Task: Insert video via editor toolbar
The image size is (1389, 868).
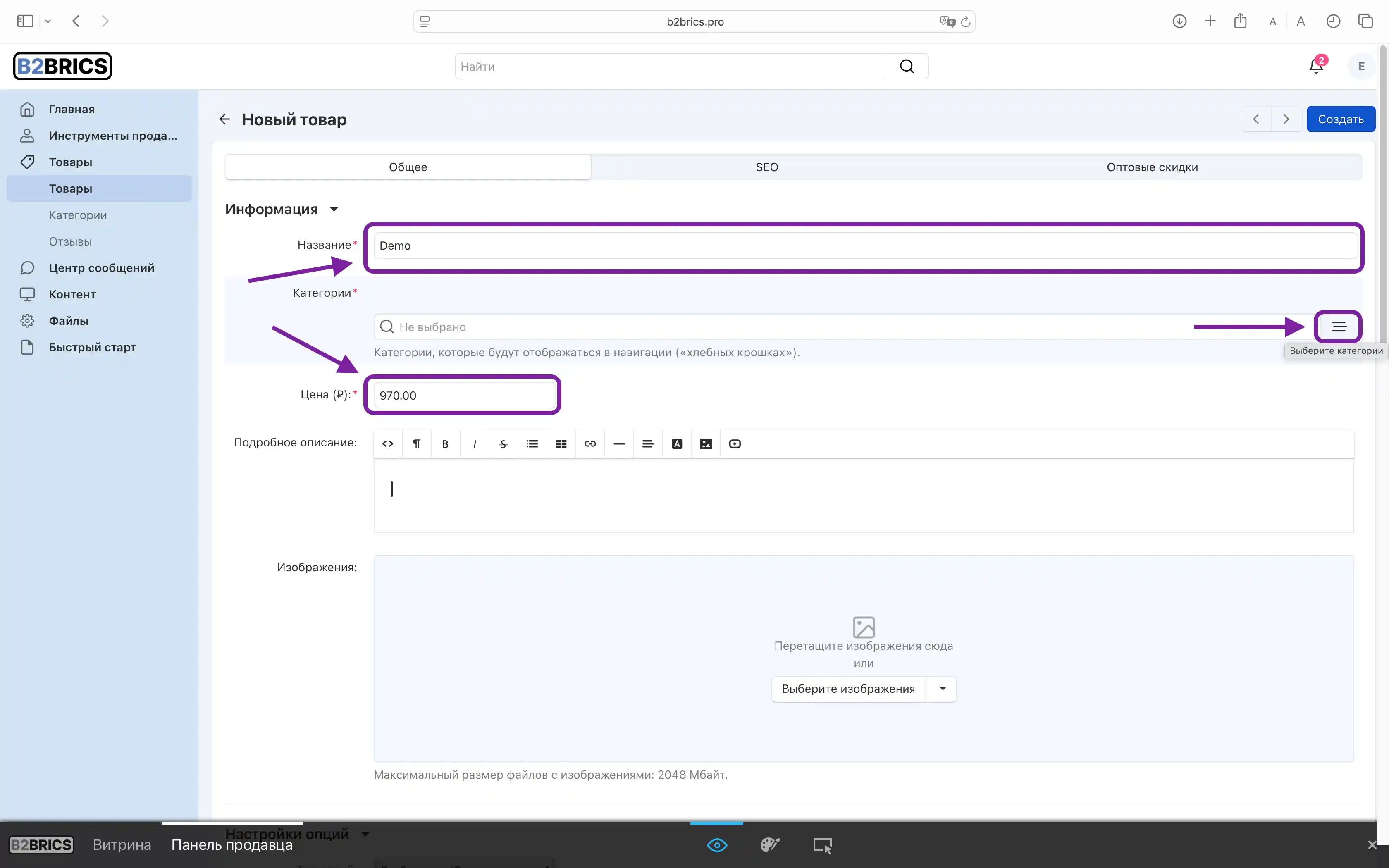Action: click(735, 444)
